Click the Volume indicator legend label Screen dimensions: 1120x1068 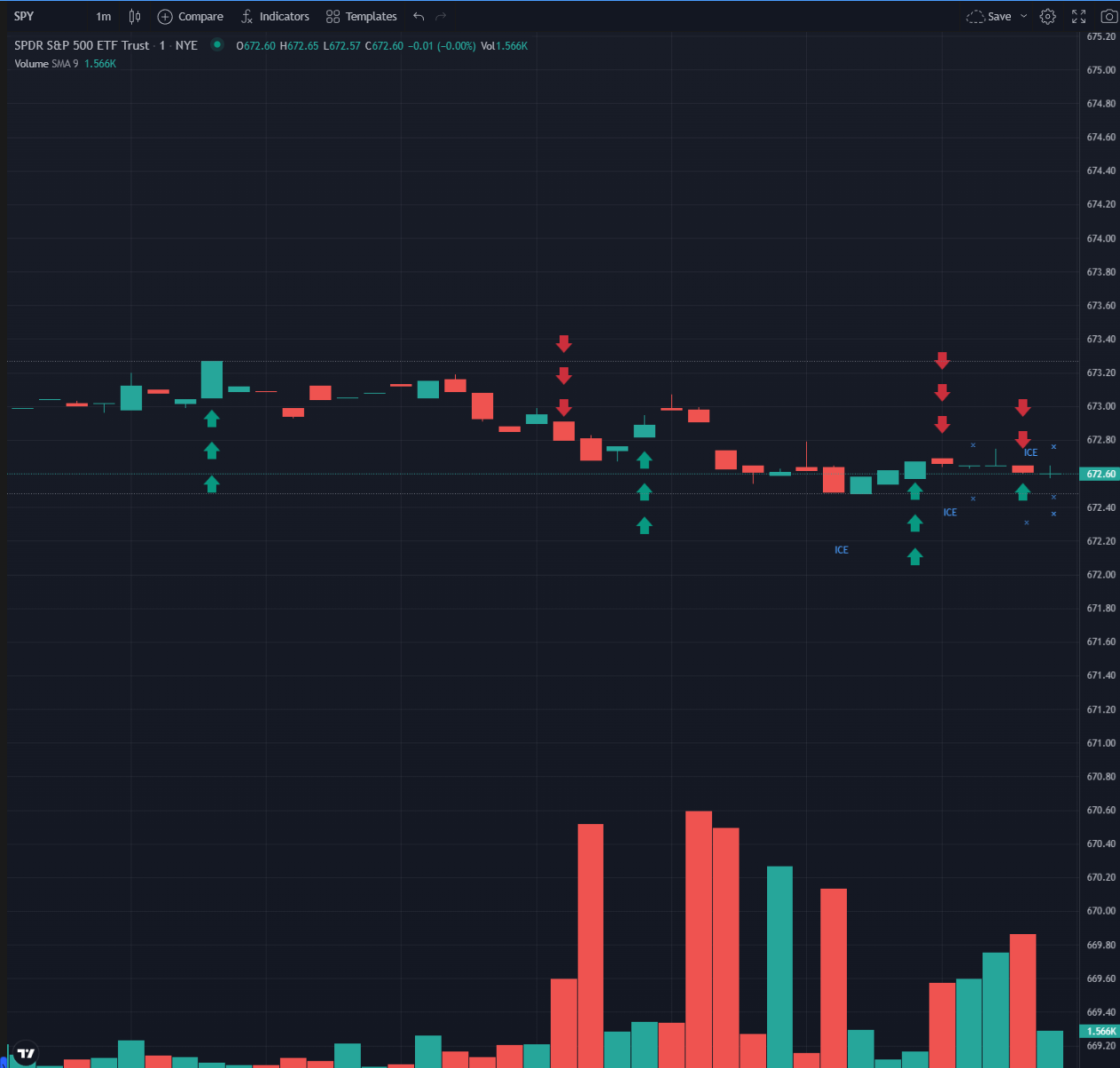(31, 63)
